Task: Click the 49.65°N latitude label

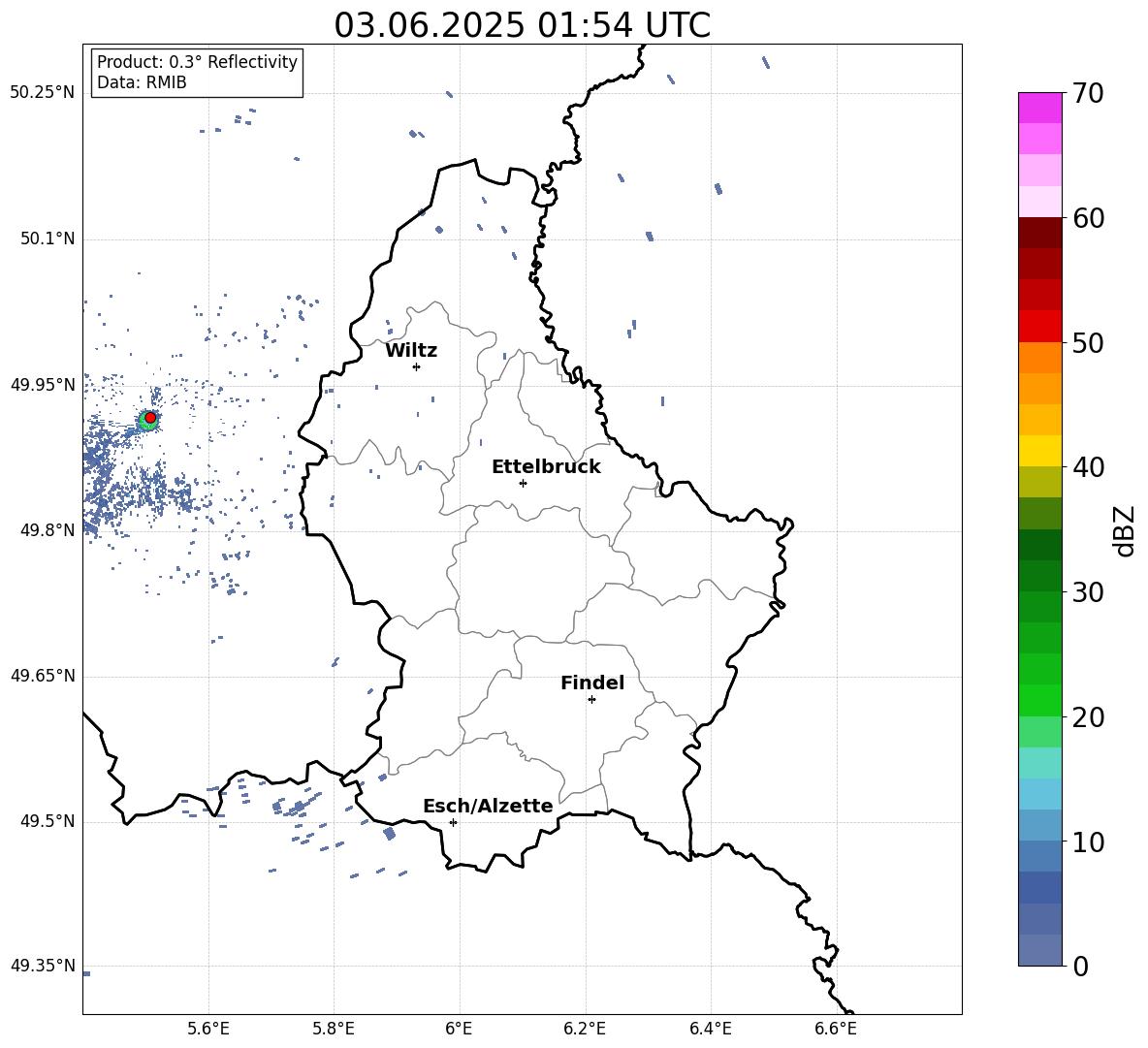Action: tap(43, 676)
